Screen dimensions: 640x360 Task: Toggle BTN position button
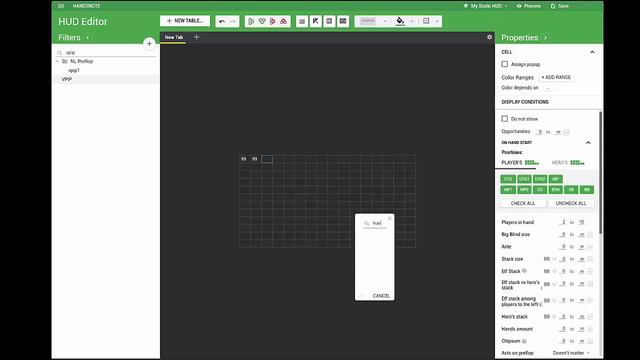556,190
